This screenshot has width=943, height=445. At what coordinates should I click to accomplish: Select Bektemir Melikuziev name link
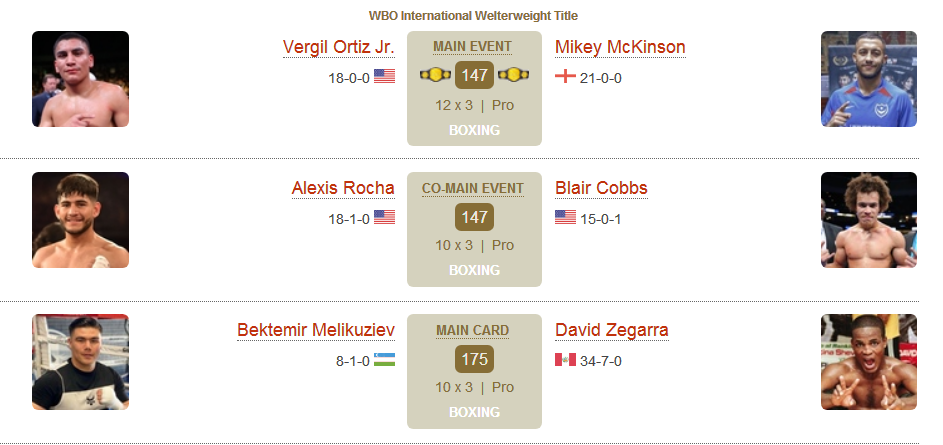(316, 330)
